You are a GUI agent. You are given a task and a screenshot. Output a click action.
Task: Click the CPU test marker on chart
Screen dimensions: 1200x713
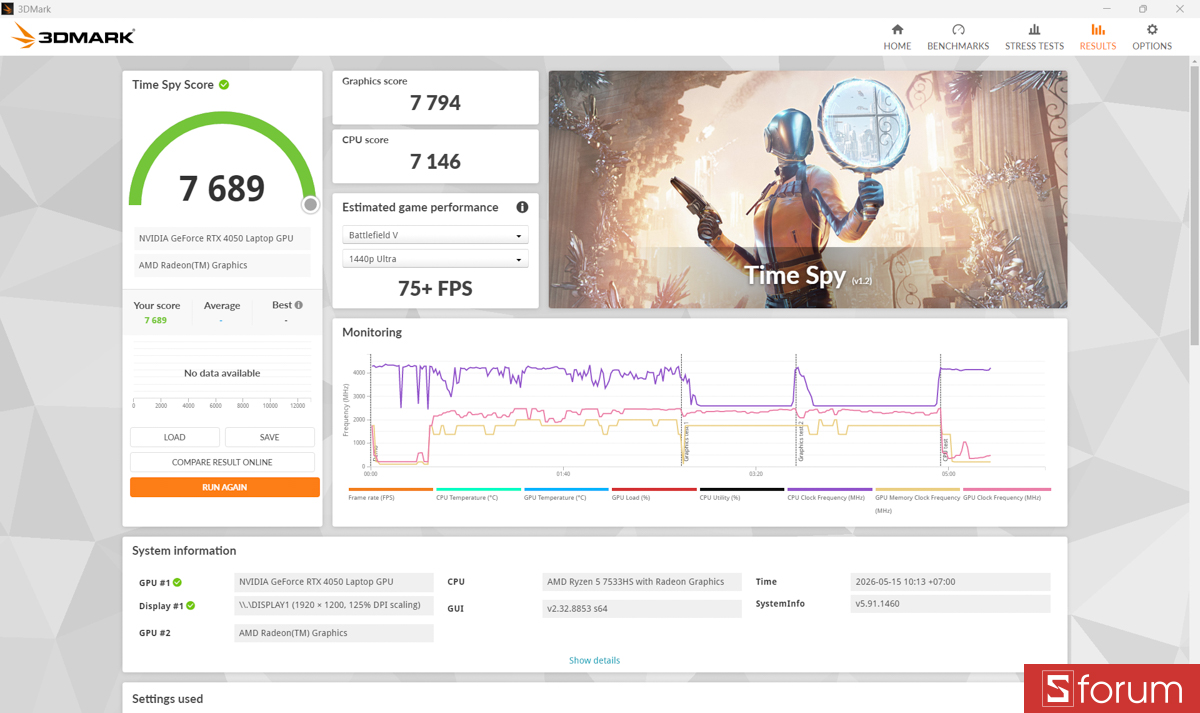click(944, 448)
